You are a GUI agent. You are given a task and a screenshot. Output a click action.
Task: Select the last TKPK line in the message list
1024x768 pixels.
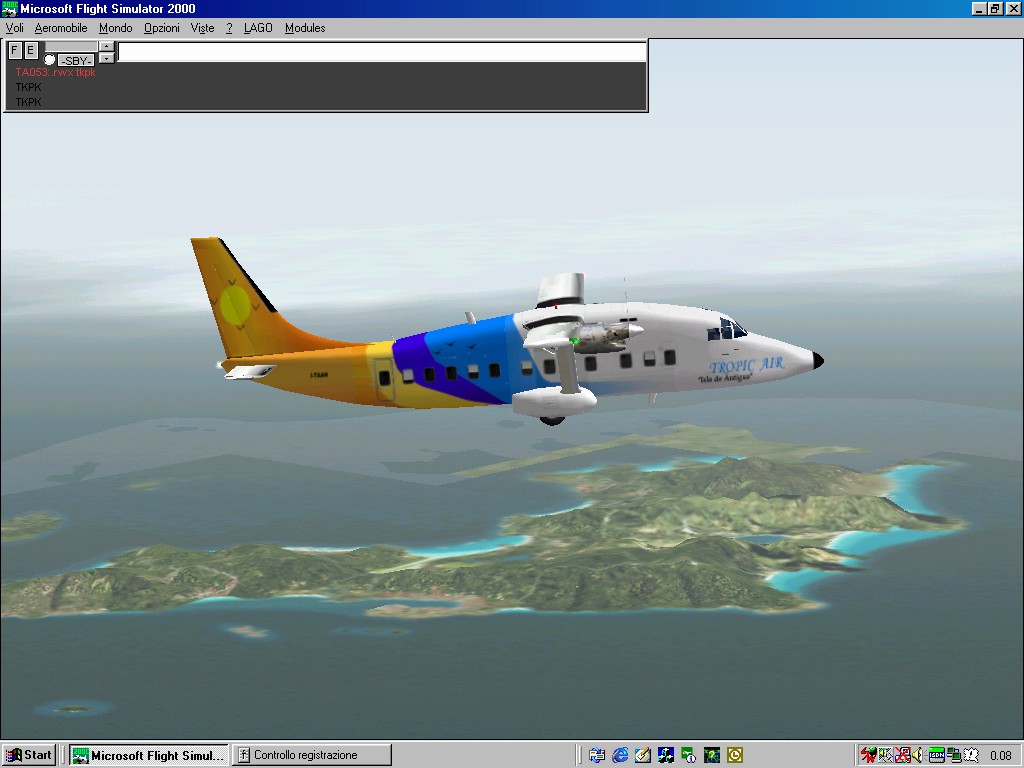28,103
